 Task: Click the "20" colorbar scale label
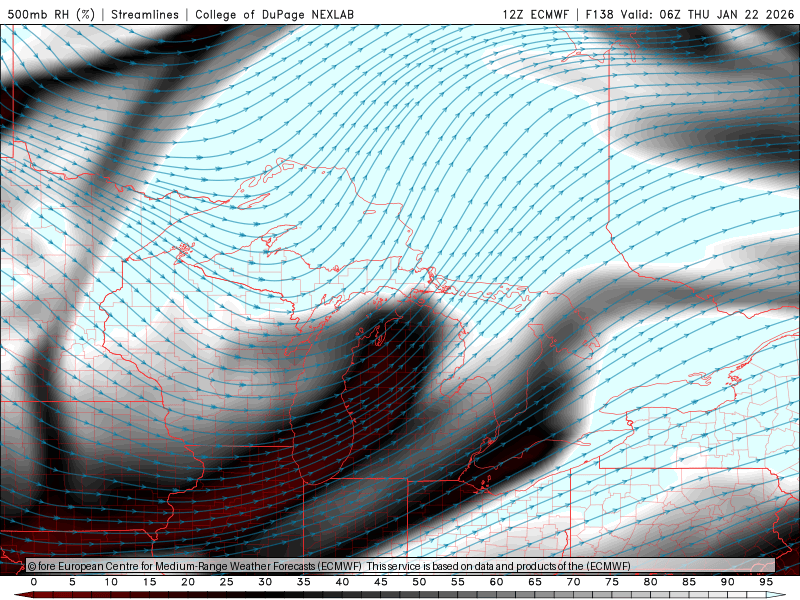point(188,582)
